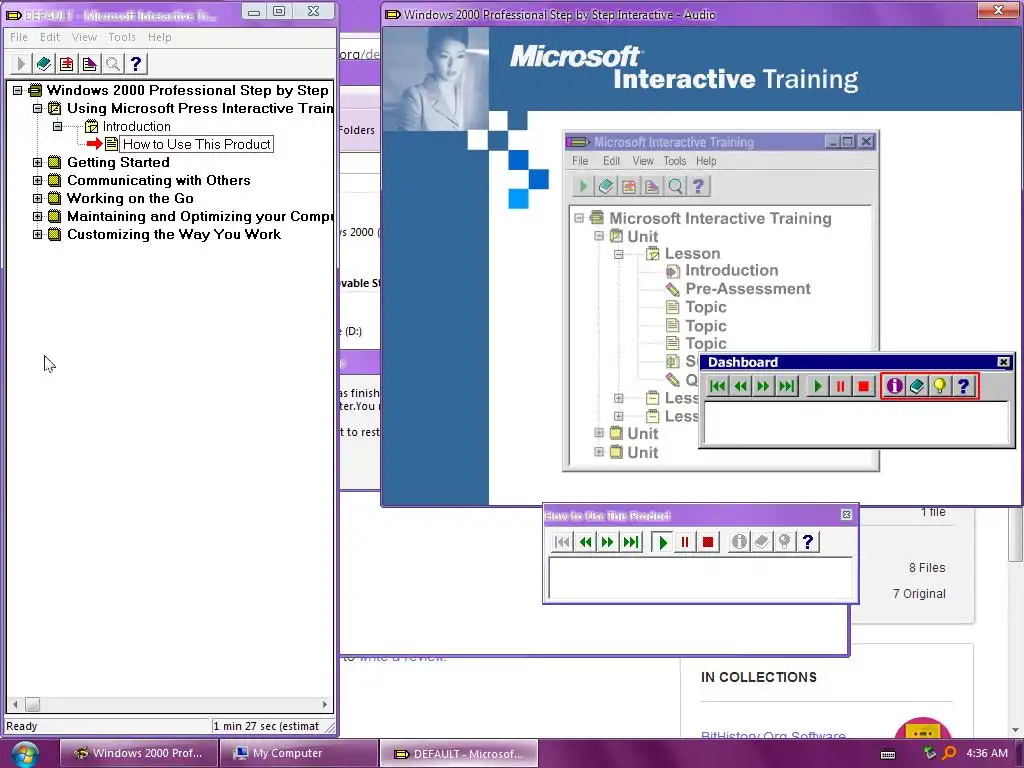Screen dimensions: 1024x768
Task: Click the red document toolbar icon
Action: (x=67, y=64)
